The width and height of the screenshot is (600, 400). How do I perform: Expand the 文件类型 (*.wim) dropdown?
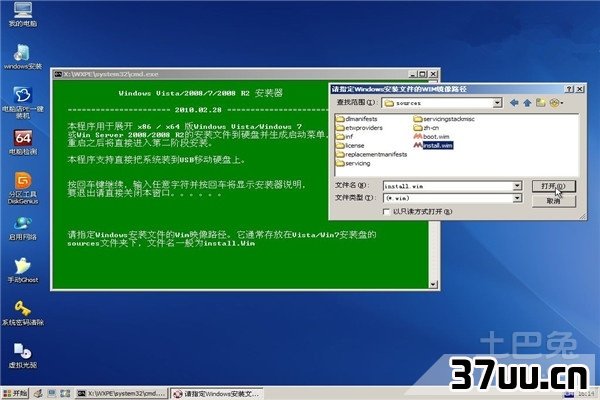tap(517, 198)
